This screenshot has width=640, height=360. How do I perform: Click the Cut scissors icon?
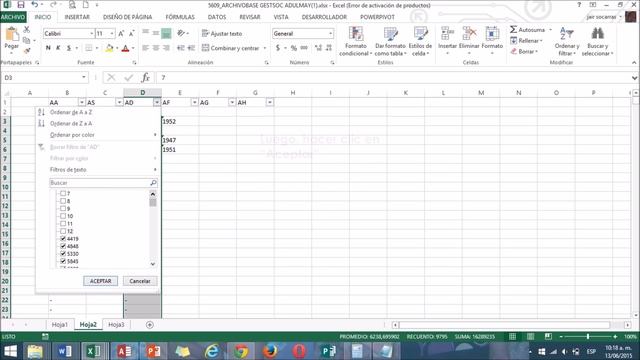27,30
